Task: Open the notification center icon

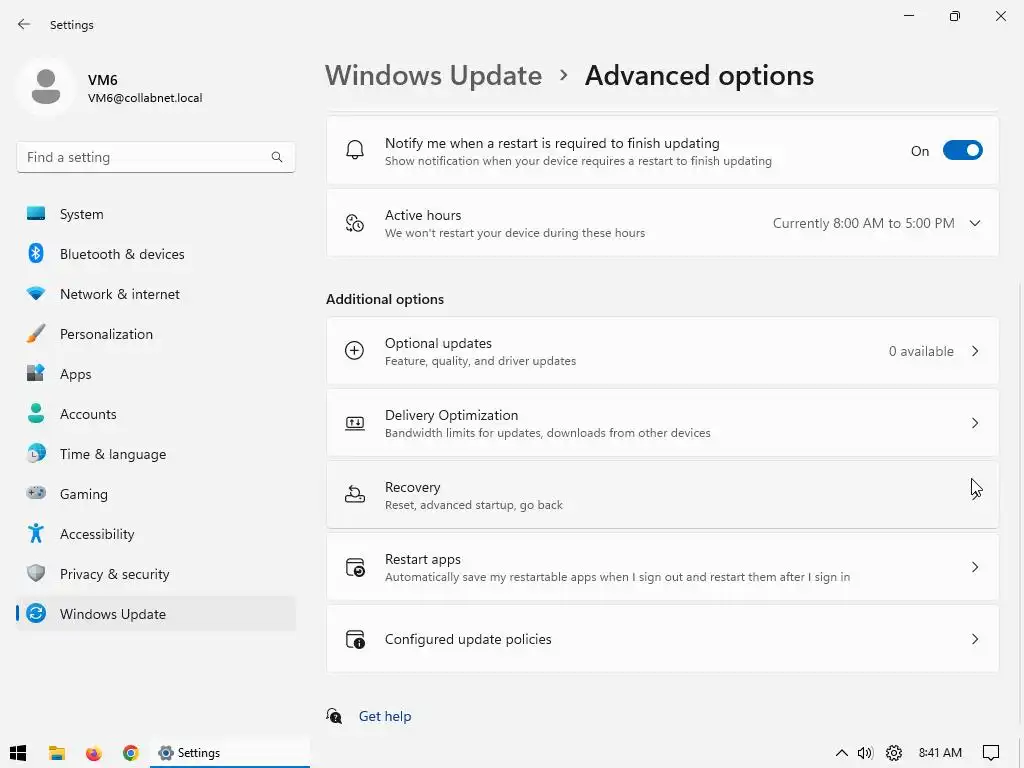Action: [x=991, y=753]
